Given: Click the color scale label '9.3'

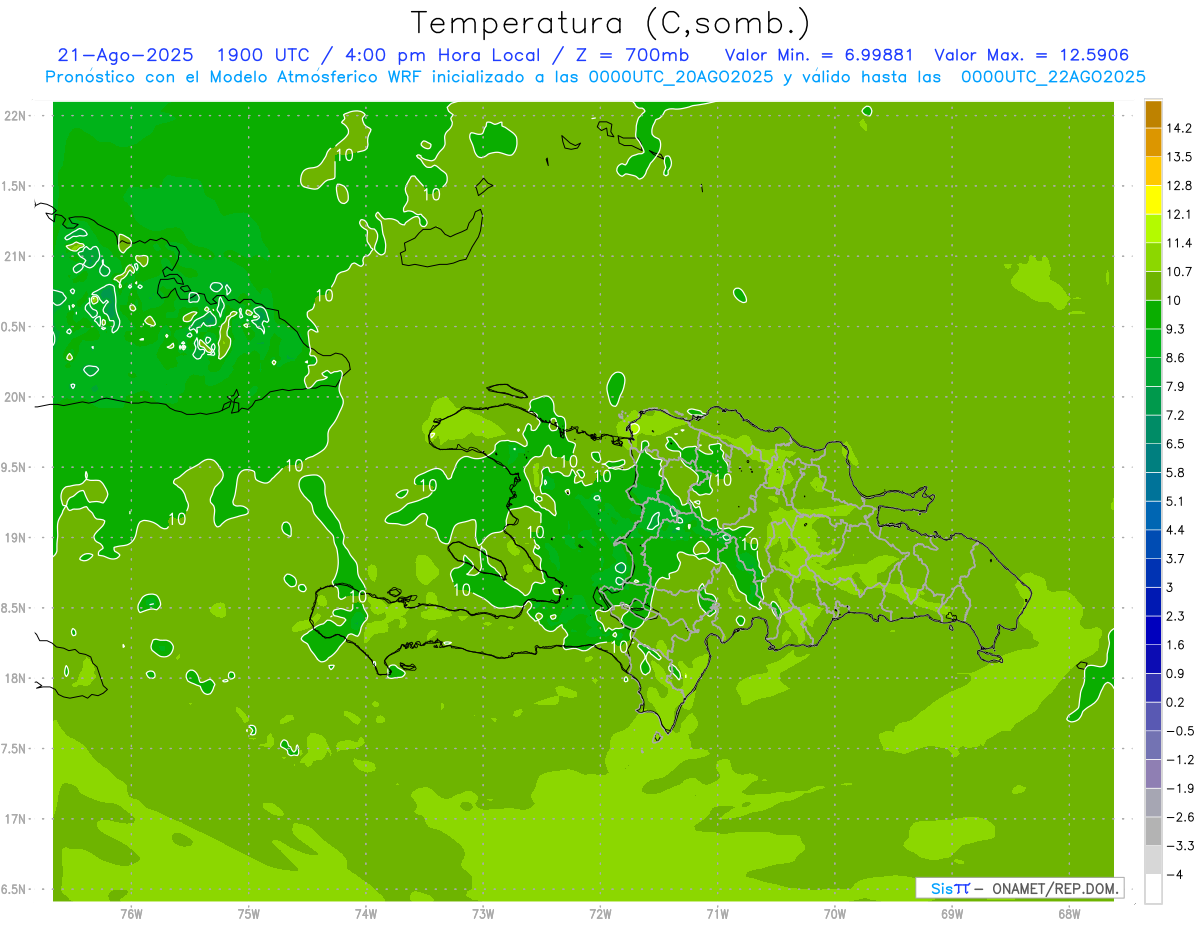Looking at the screenshot, I should (1175, 329).
